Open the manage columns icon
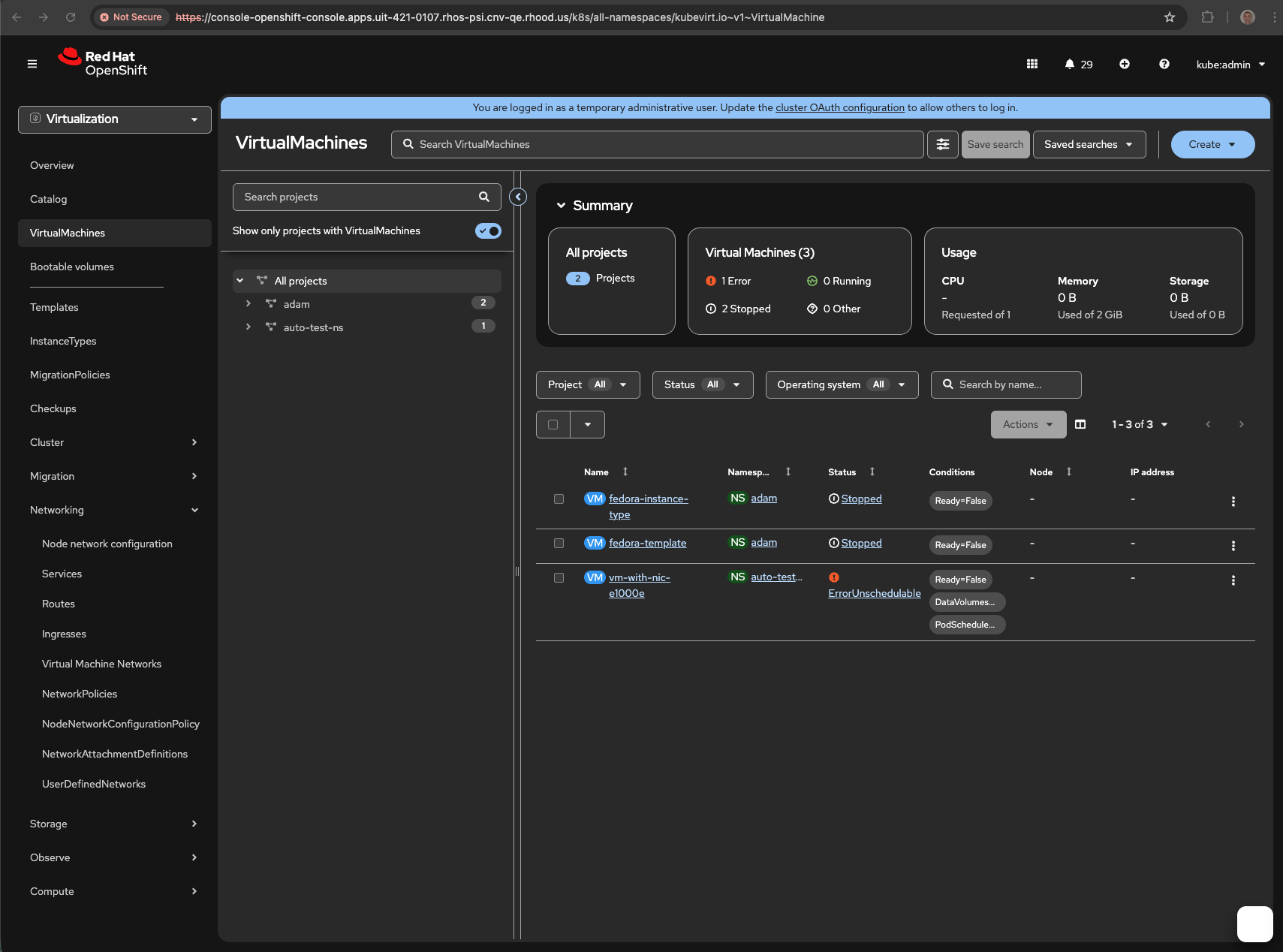This screenshot has height=952, width=1283. point(1080,424)
